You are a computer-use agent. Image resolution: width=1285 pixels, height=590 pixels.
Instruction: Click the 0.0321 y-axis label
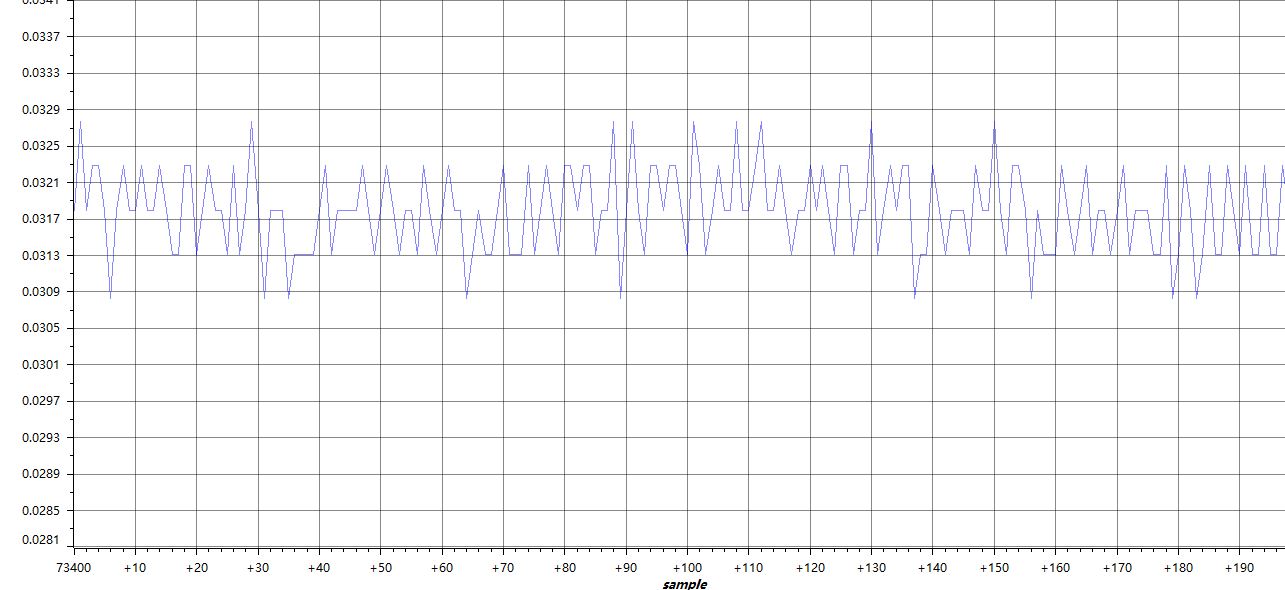pos(42,183)
